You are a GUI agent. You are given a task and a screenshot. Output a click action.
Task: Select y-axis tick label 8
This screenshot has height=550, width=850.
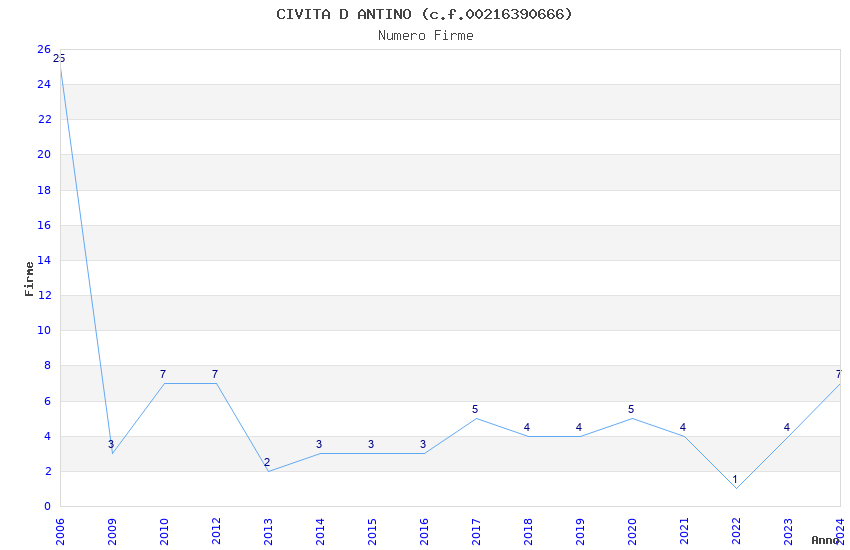[x=48, y=365]
